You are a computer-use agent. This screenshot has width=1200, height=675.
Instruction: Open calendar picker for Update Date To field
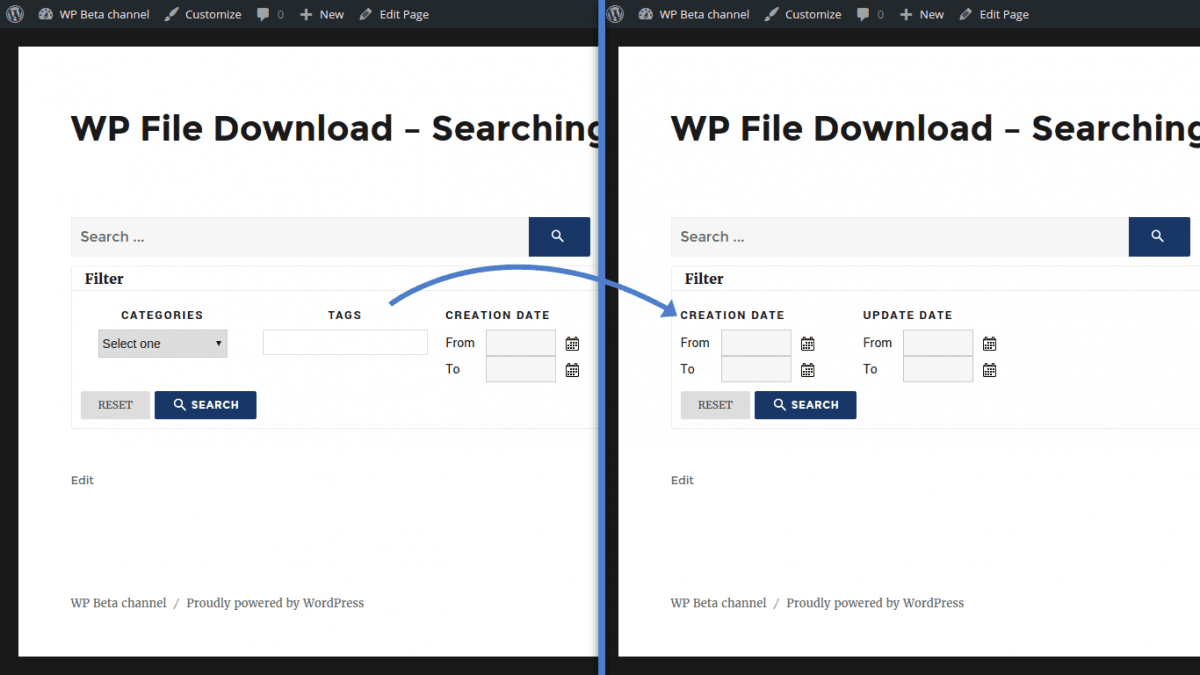(x=989, y=370)
